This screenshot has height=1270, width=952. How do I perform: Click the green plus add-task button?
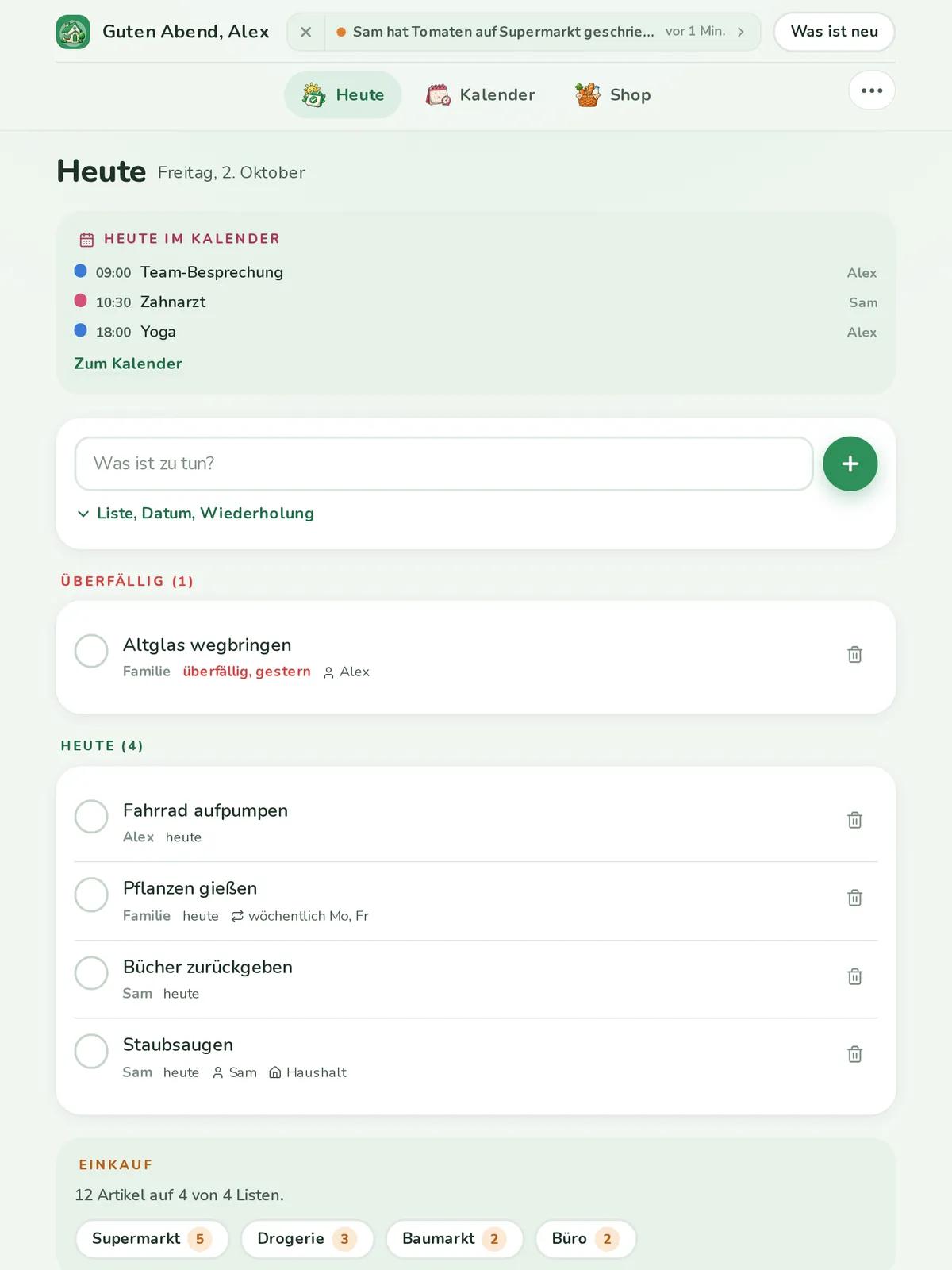coord(850,464)
